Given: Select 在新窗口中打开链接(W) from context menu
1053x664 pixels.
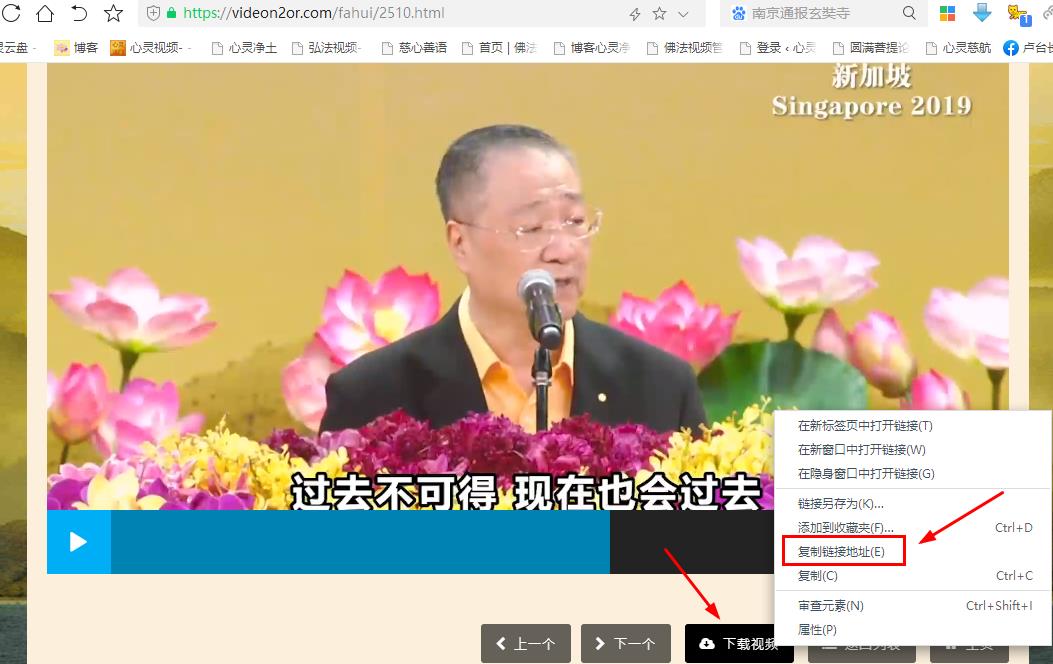Looking at the screenshot, I should pyautogui.click(x=913, y=450).
